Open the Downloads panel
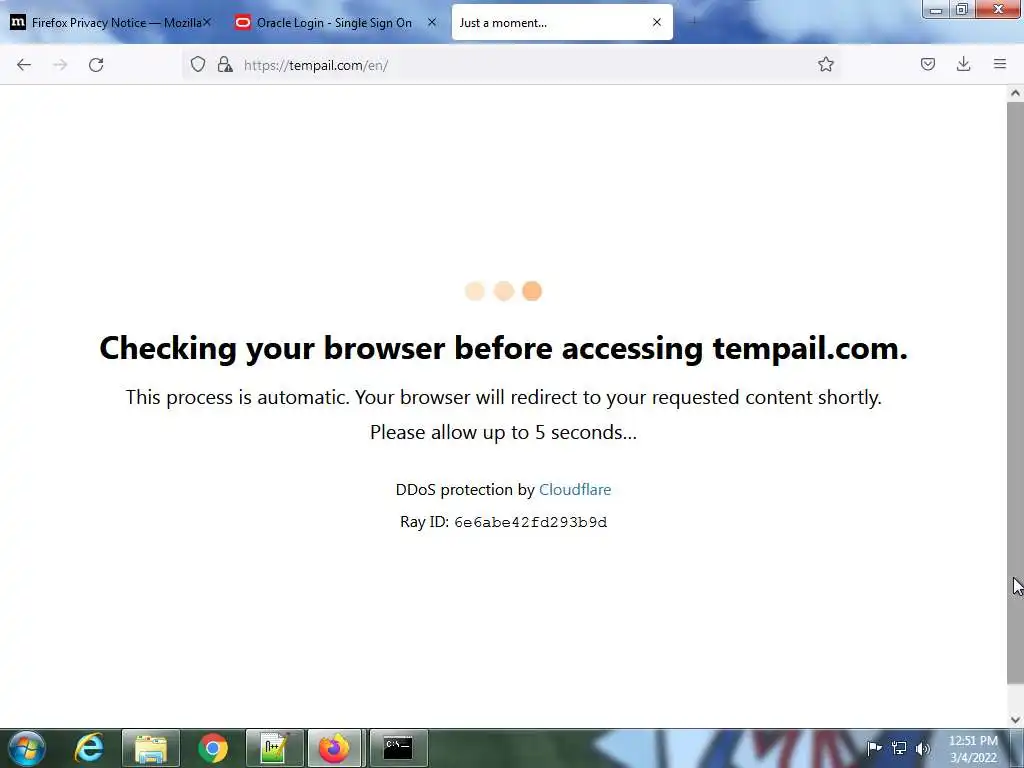This screenshot has height=768, width=1024. coord(963,64)
